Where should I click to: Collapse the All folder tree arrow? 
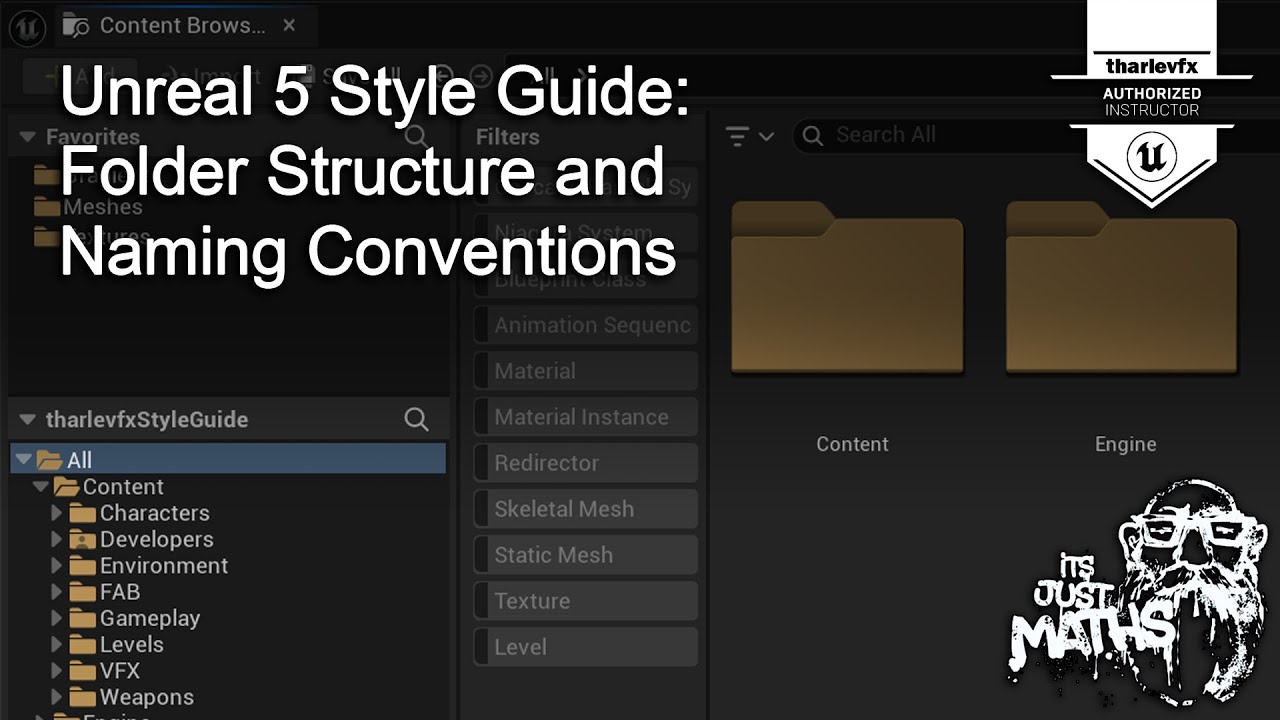click(x=23, y=459)
